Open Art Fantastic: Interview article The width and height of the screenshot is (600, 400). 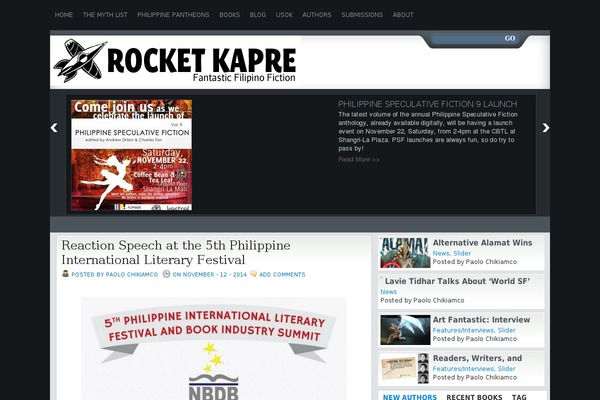[481, 320]
